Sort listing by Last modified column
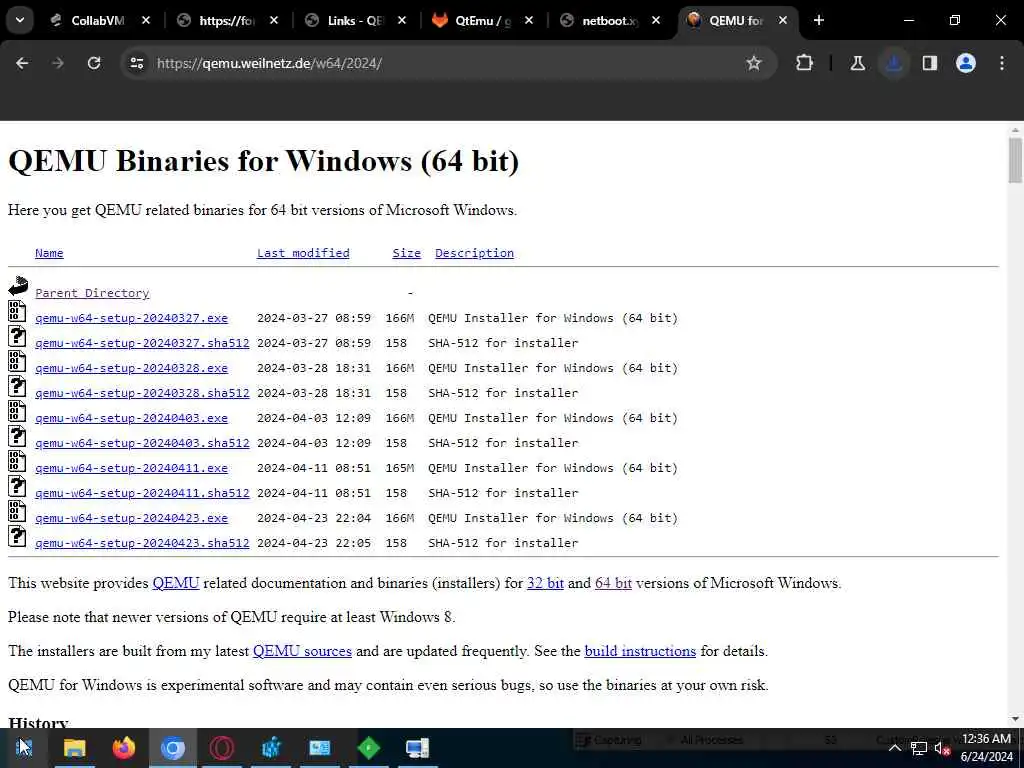This screenshot has width=1024, height=768. tap(303, 253)
